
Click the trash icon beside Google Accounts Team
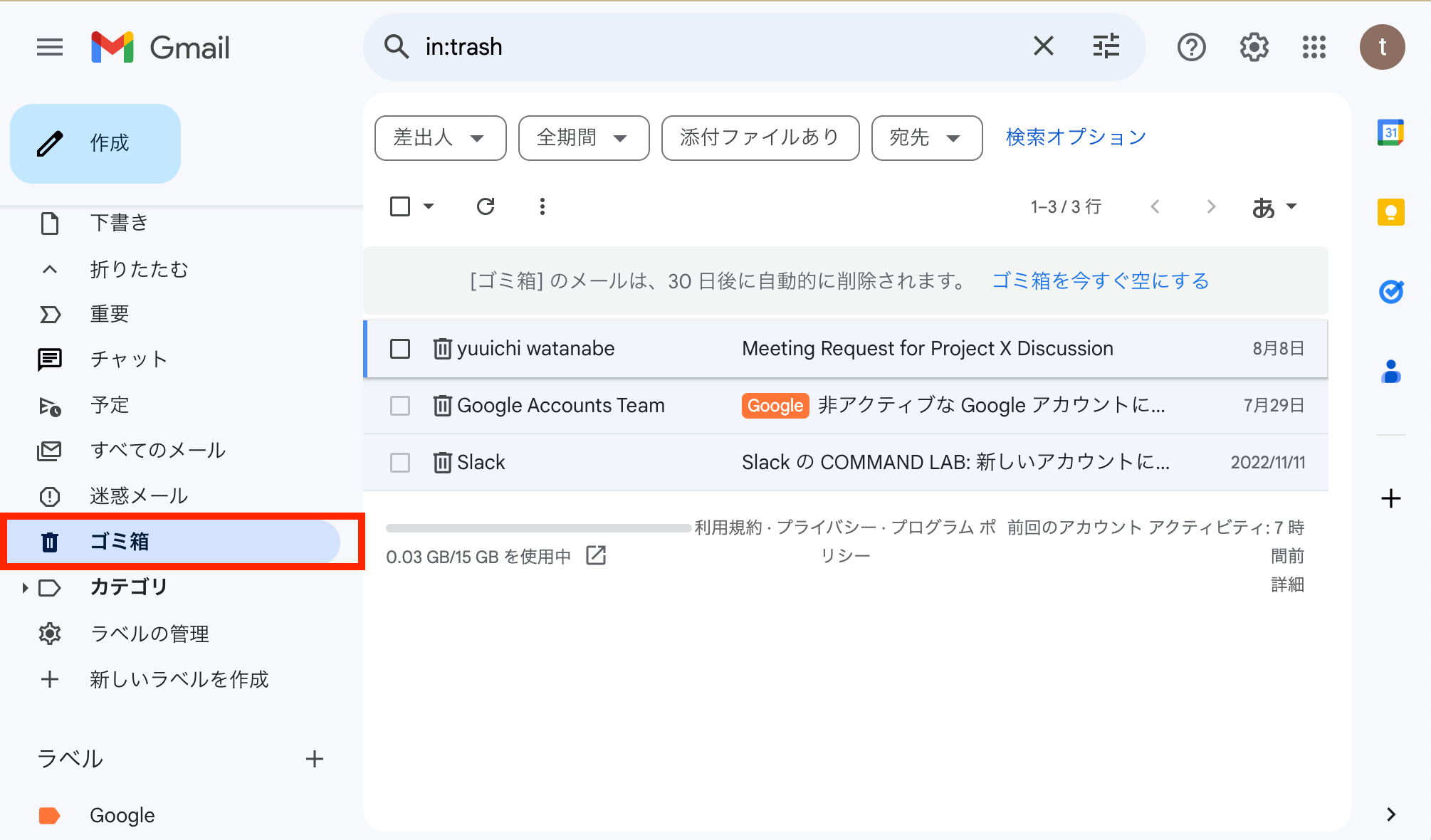click(x=442, y=405)
